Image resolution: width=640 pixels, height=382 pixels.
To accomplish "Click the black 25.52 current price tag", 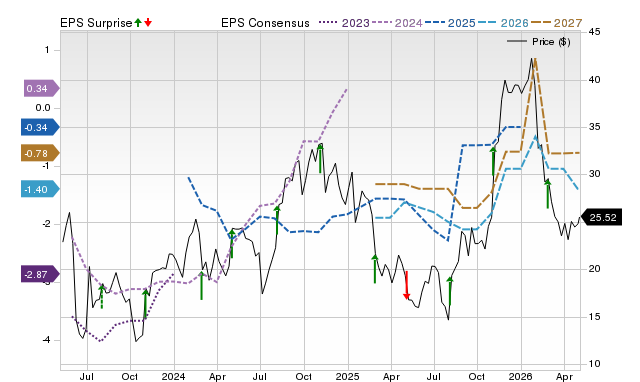I will coord(601,217).
